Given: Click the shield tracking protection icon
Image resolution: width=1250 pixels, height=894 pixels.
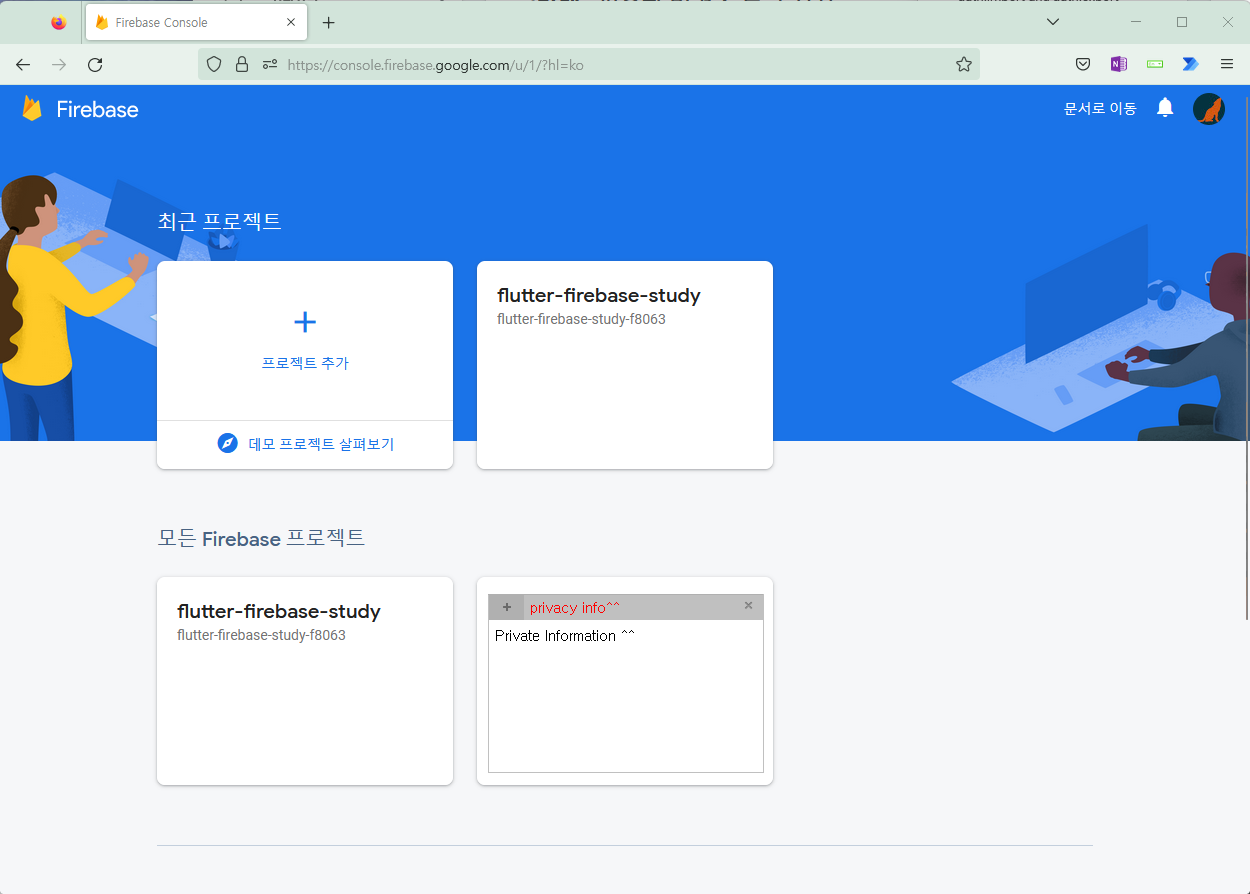Looking at the screenshot, I should tap(213, 64).
